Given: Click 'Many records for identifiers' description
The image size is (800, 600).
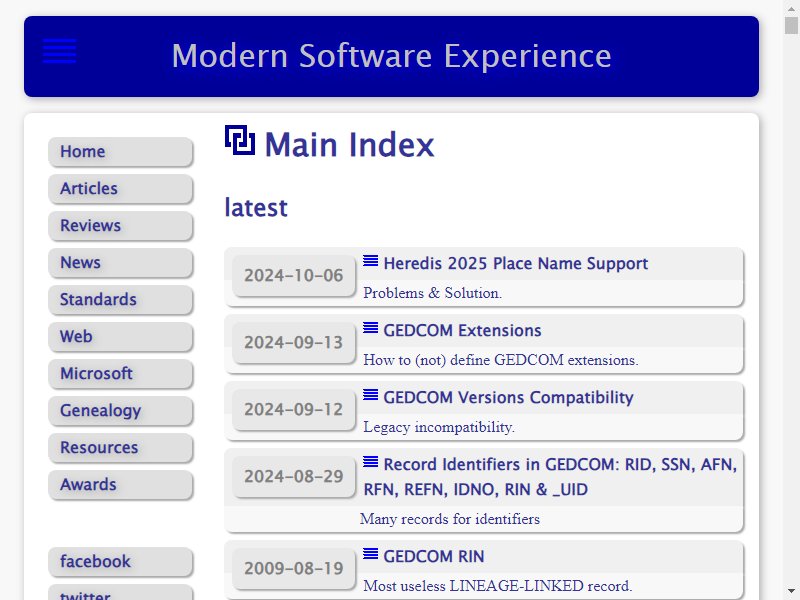Looking at the screenshot, I should point(449,519).
